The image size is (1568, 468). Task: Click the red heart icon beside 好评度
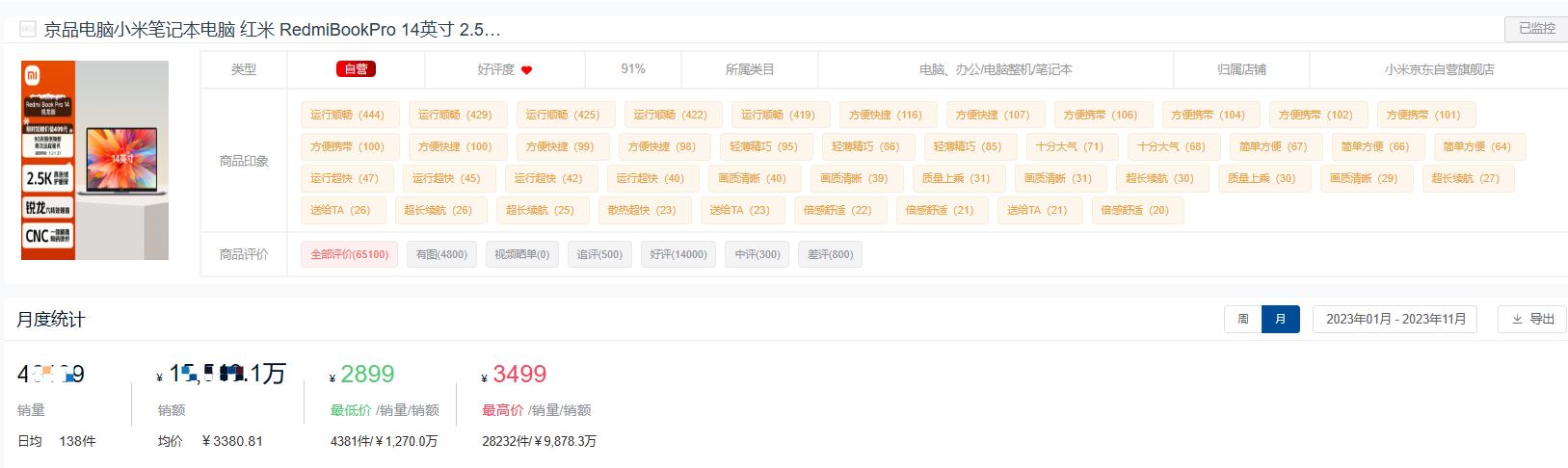coord(526,70)
